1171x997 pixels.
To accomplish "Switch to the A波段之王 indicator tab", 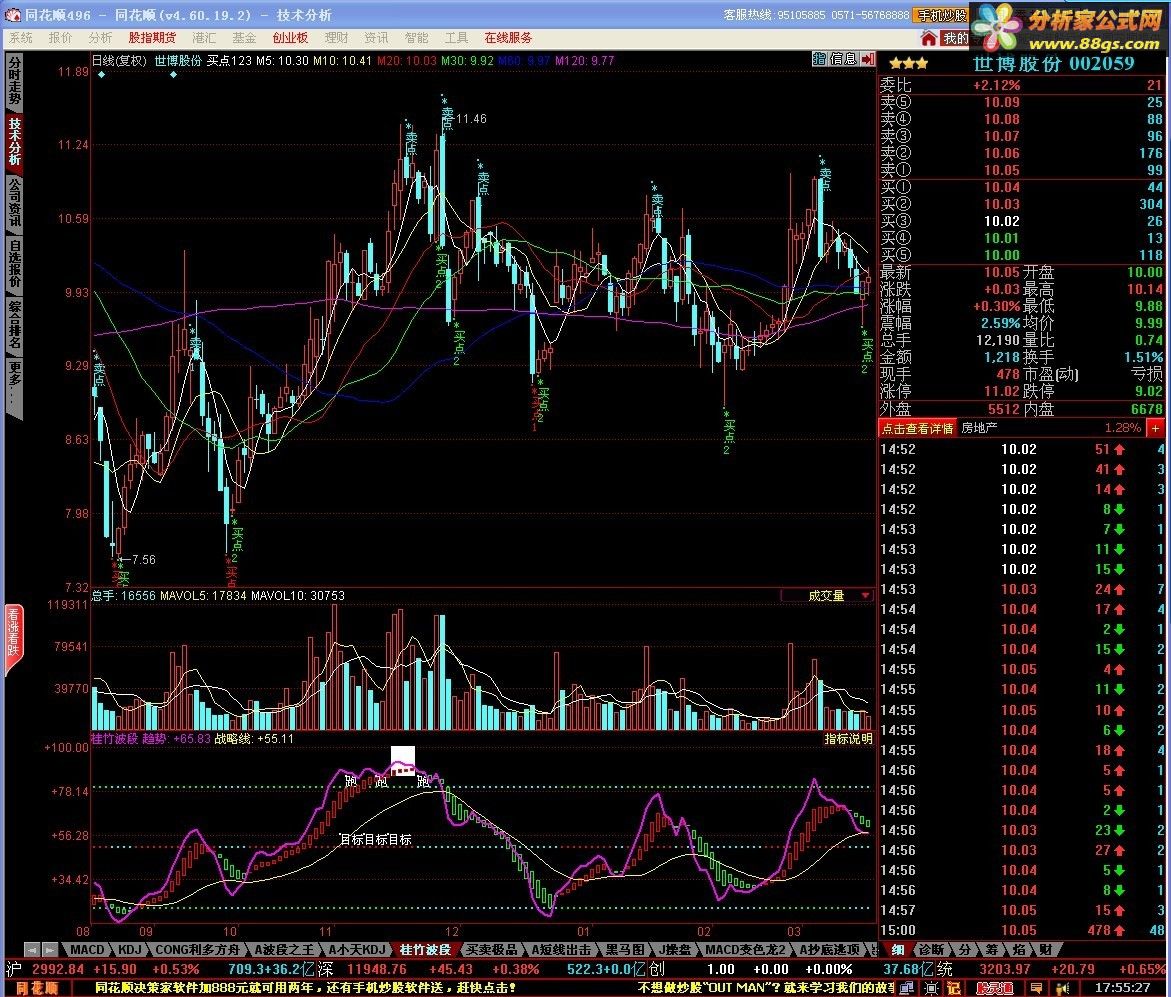I will (284, 949).
